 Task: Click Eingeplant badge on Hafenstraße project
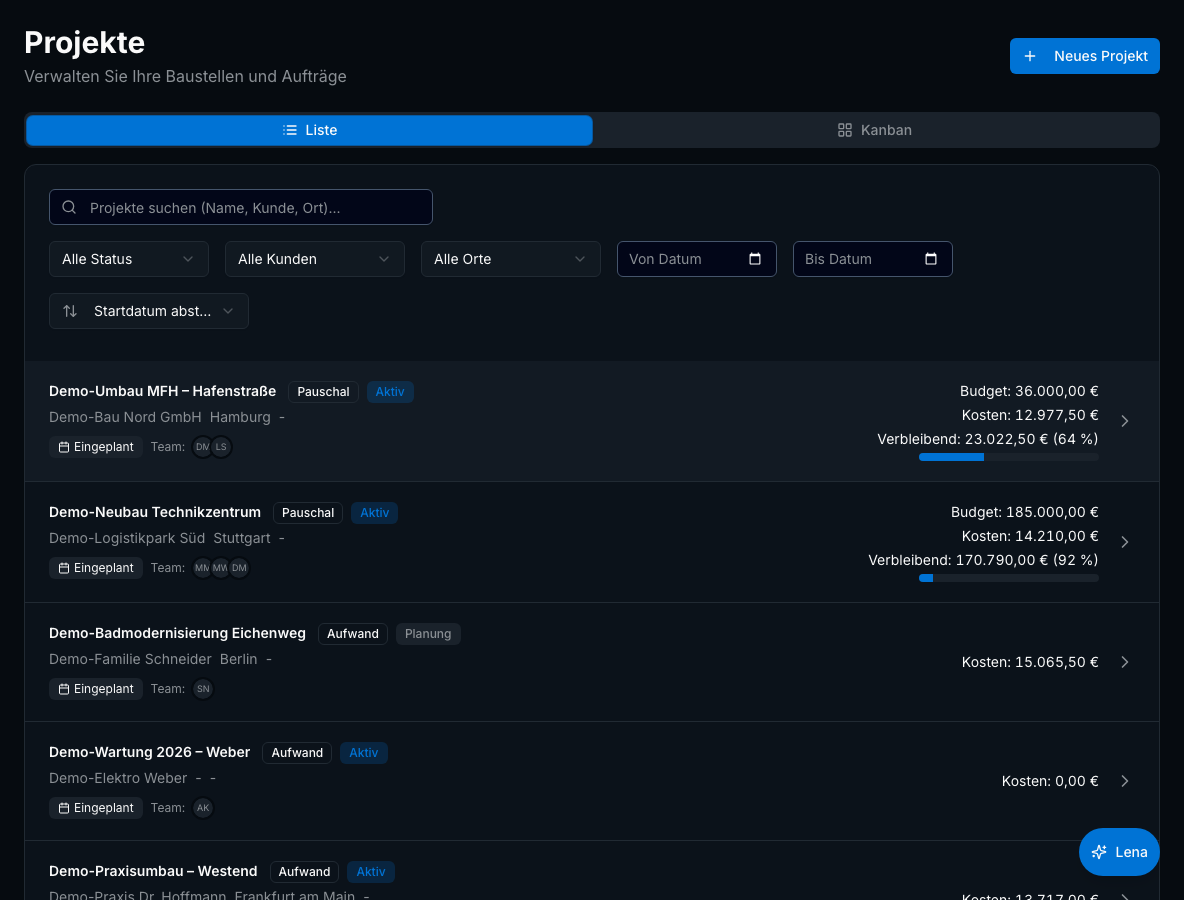coord(96,447)
